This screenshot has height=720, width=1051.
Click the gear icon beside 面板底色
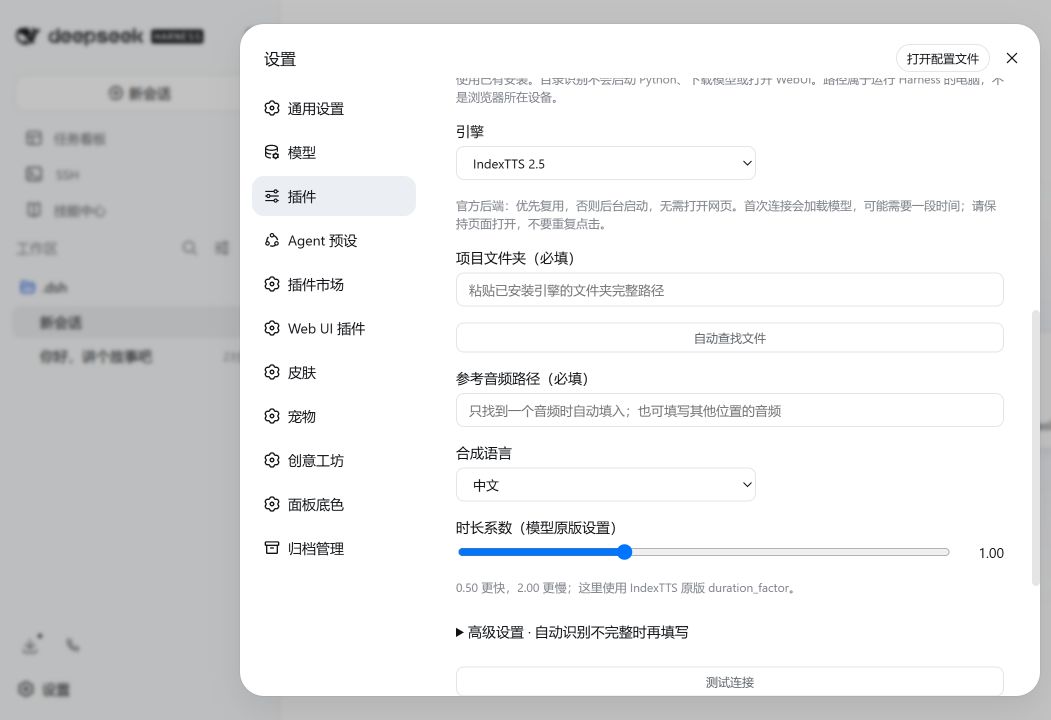[271, 504]
